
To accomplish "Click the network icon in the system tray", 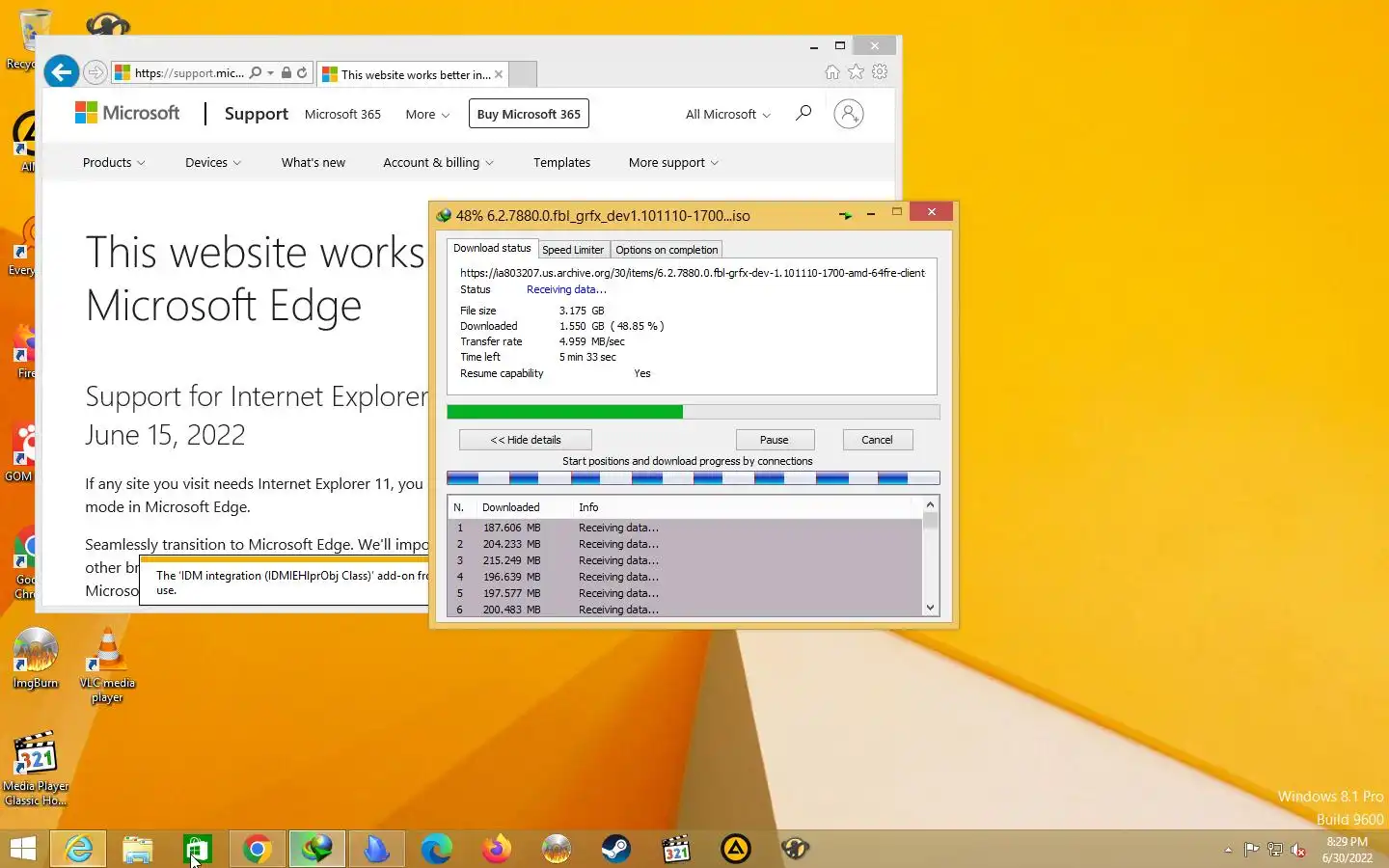I will click(1274, 850).
